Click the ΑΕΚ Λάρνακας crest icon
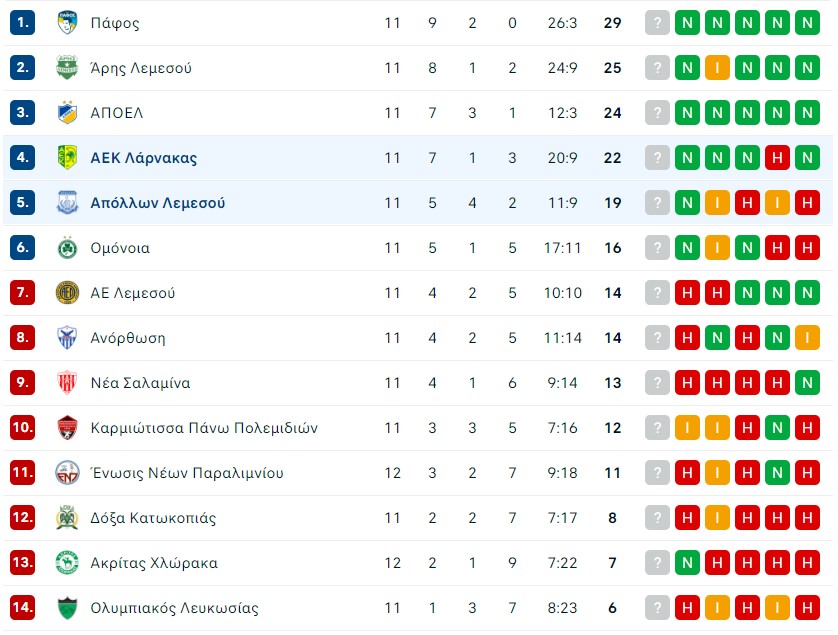The width and height of the screenshot is (838, 635). 67,158
